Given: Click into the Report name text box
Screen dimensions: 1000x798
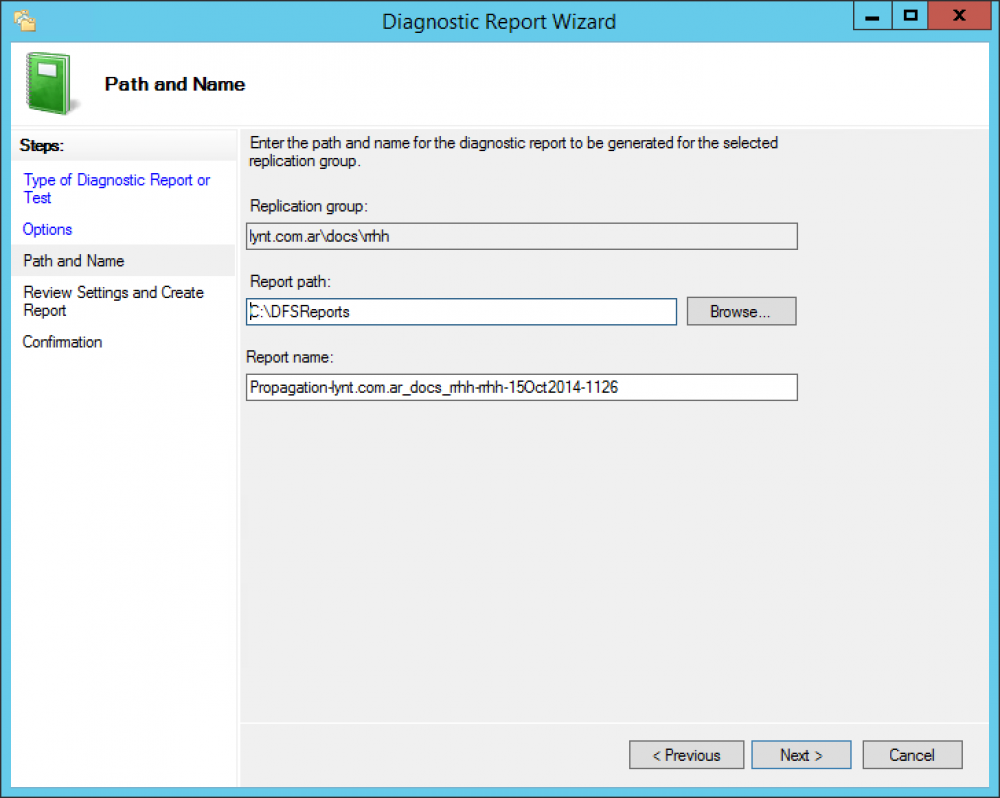Looking at the screenshot, I should tap(521, 387).
